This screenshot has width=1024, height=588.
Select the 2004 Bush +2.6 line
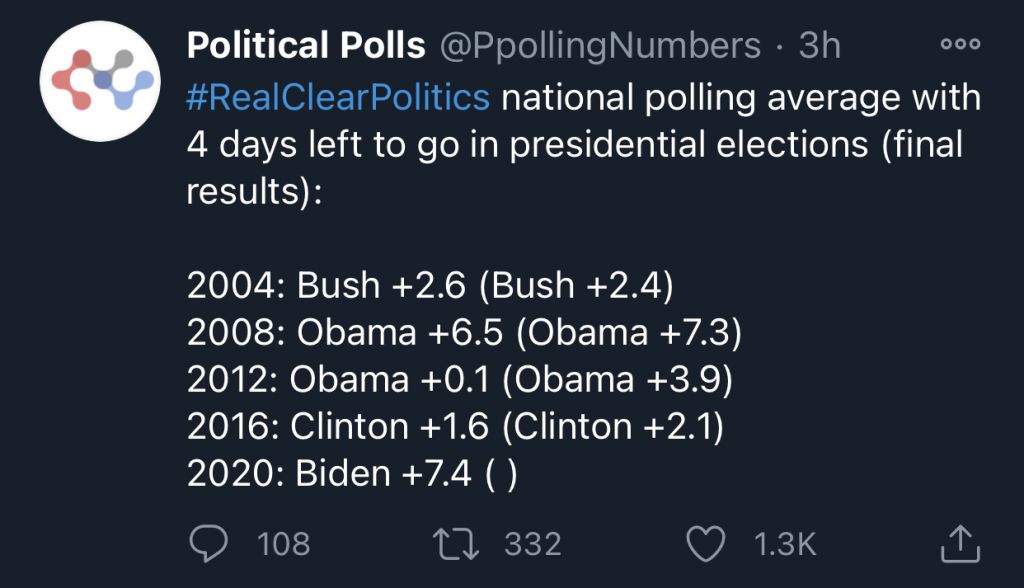pyautogui.click(x=430, y=286)
